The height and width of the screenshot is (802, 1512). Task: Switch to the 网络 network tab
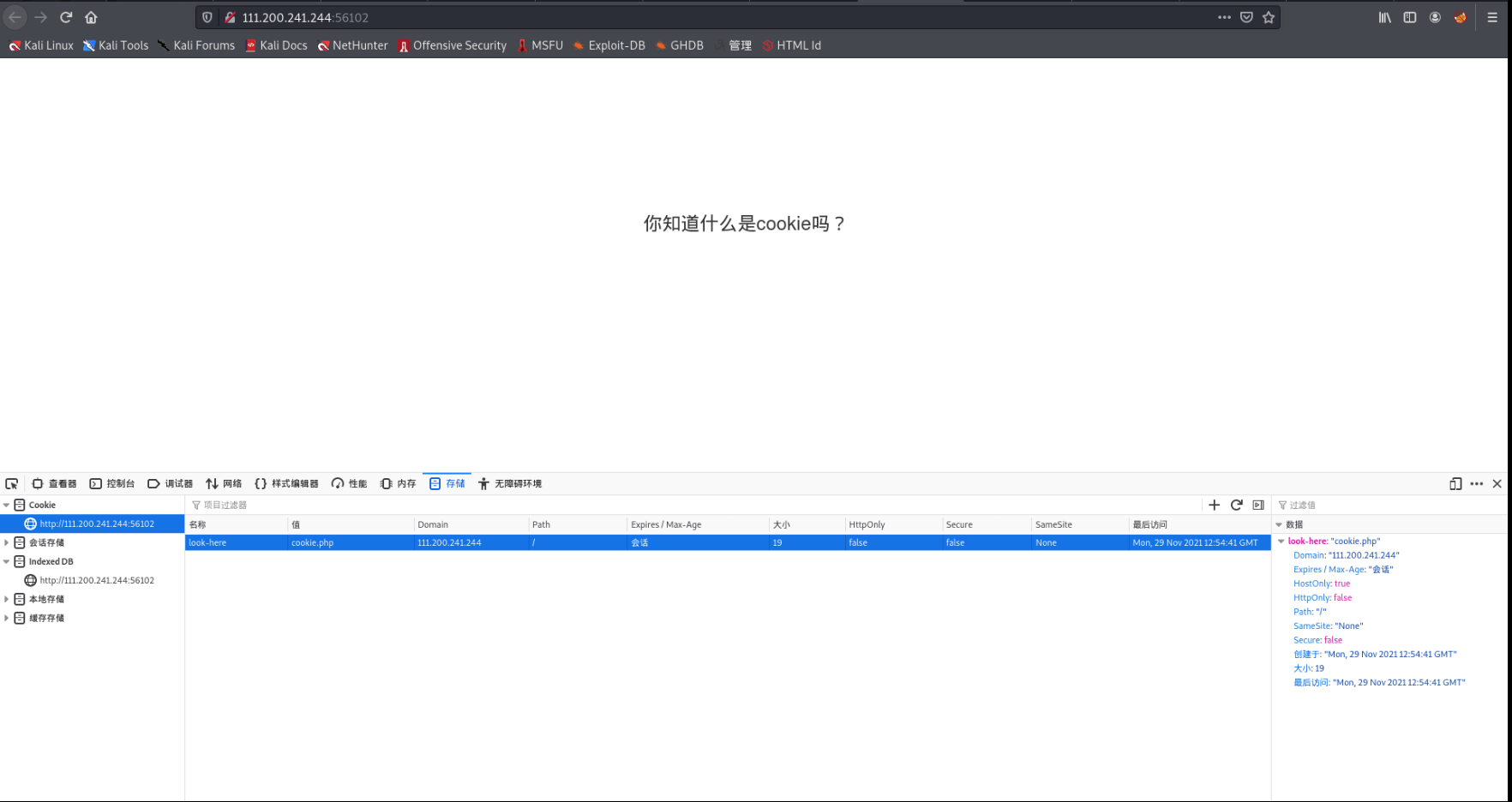click(x=224, y=483)
